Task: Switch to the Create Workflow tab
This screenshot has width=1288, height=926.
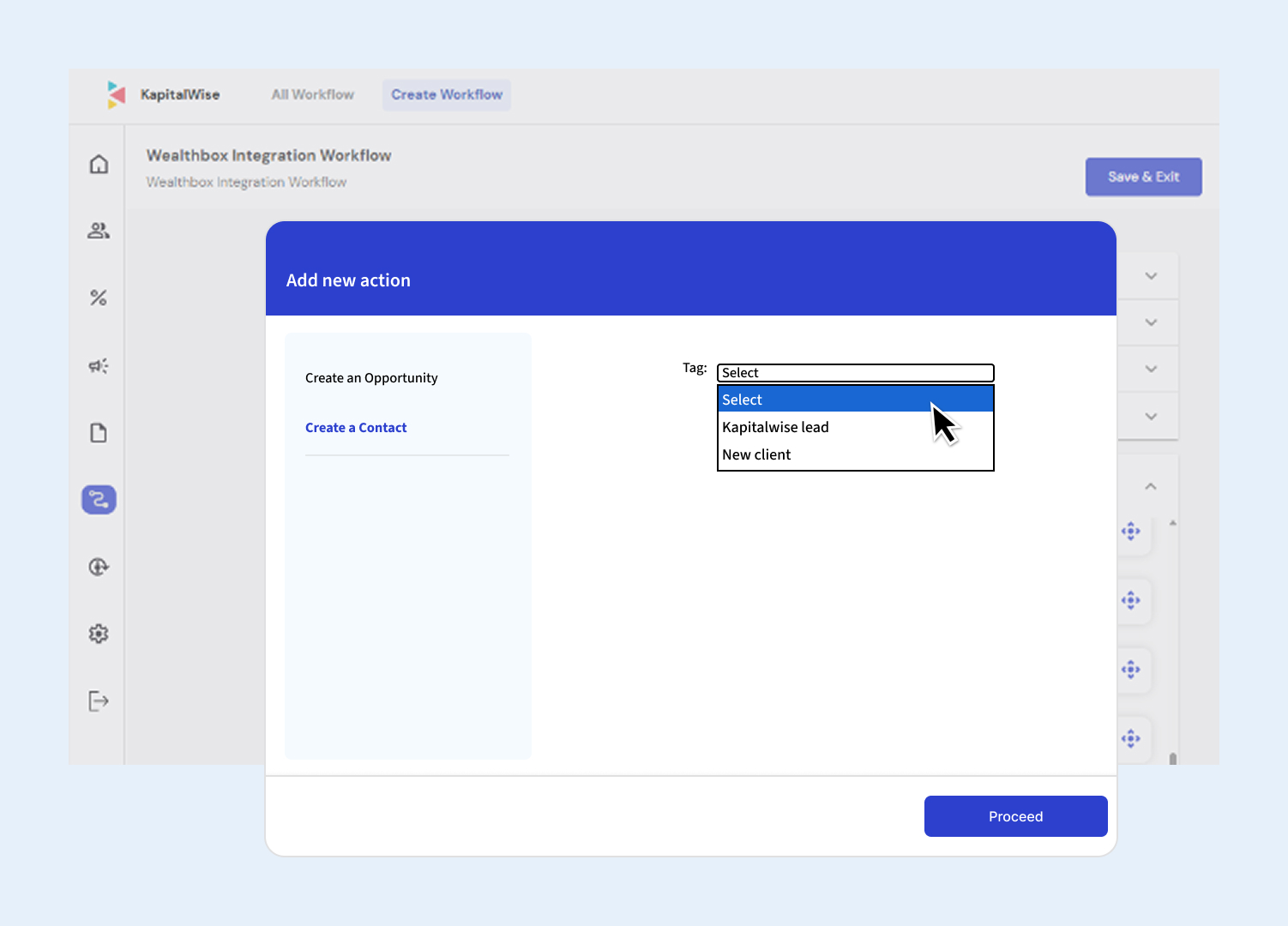Action: coord(447,94)
